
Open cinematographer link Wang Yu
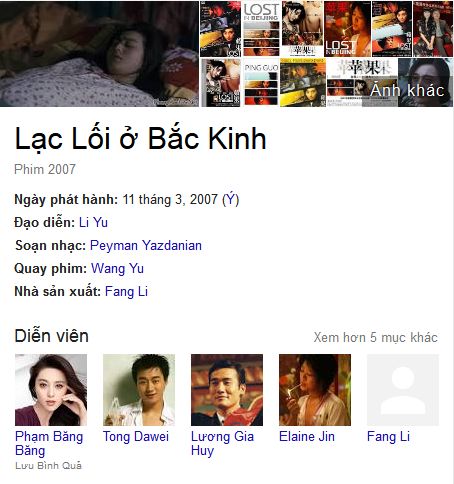click(117, 269)
